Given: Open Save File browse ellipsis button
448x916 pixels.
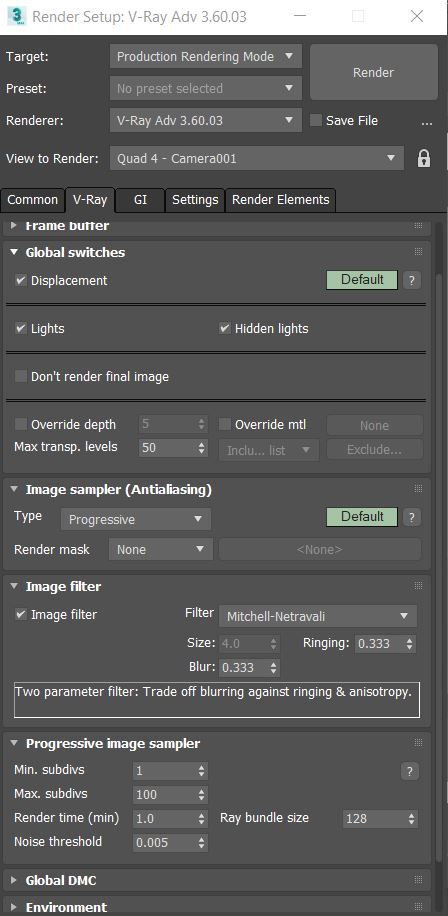Looking at the screenshot, I should (427, 122).
